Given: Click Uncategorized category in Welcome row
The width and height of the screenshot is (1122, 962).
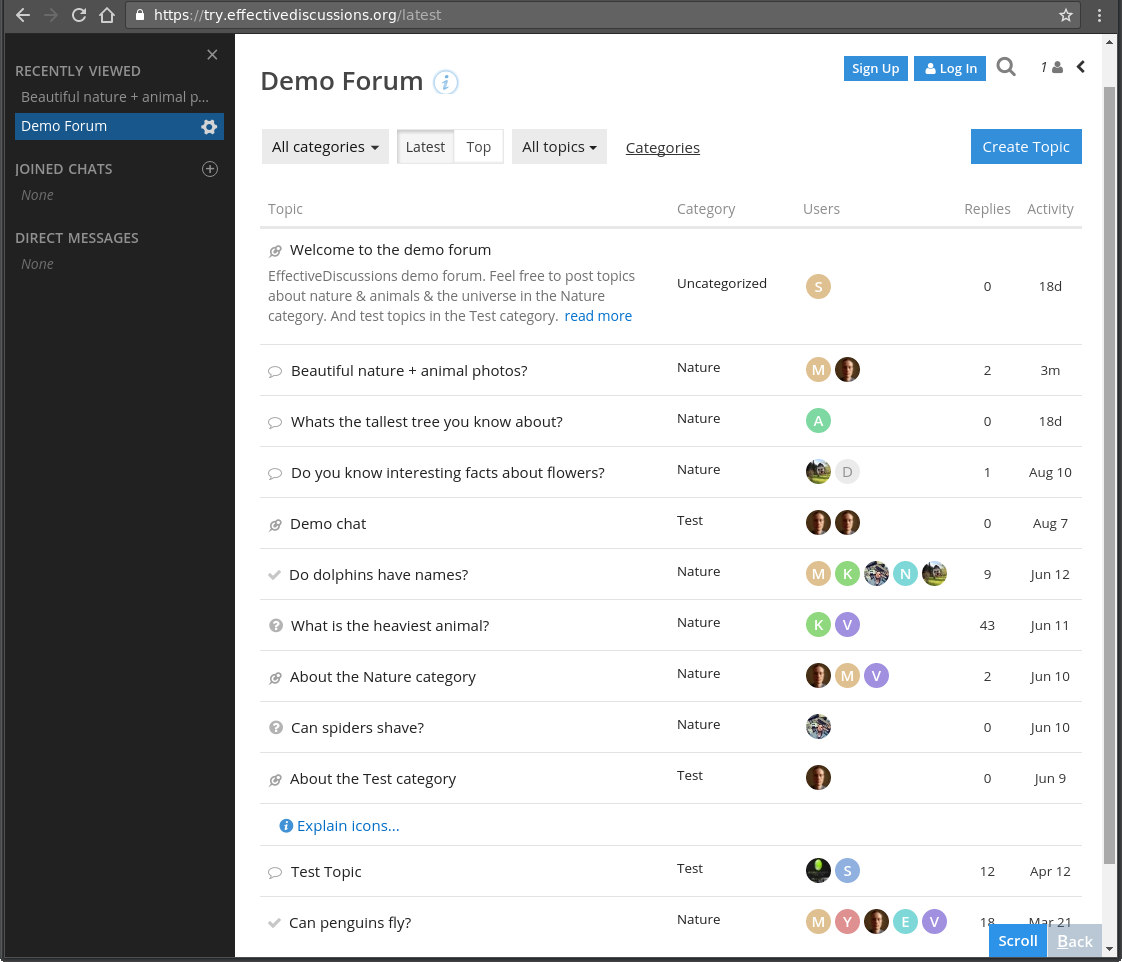Looking at the screenshot, I should (721, 283).
